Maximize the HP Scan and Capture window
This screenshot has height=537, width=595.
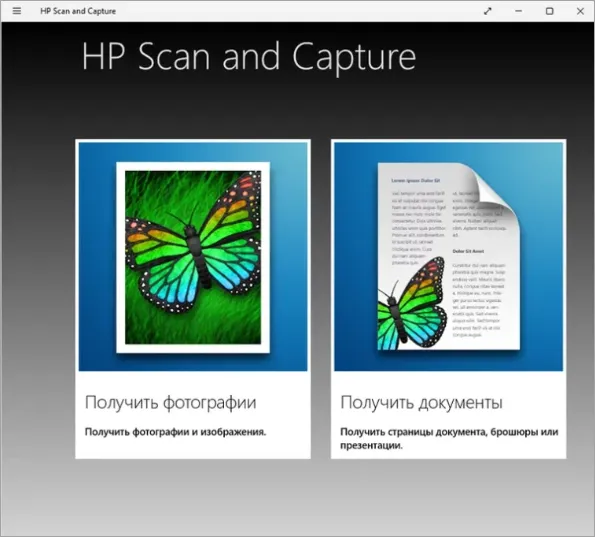549,11
